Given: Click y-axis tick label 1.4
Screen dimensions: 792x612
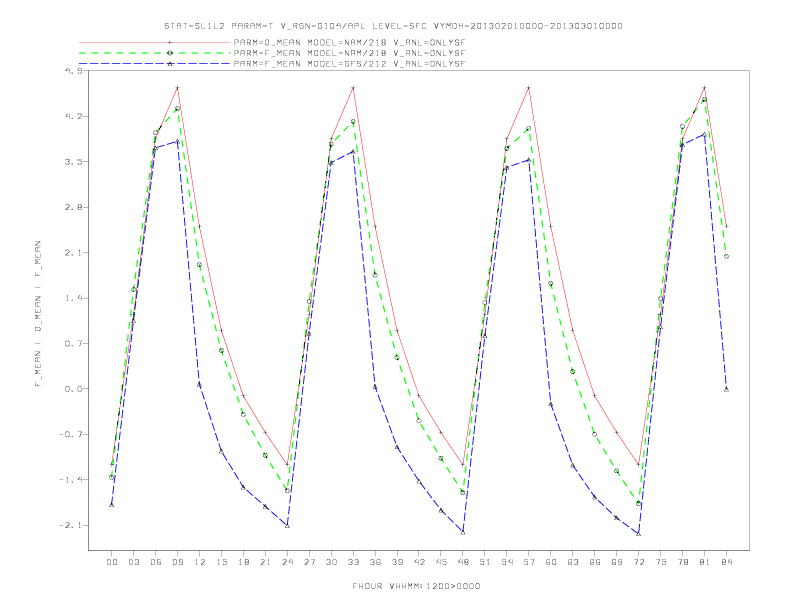Looking at the screenshot, I should 73,298.
